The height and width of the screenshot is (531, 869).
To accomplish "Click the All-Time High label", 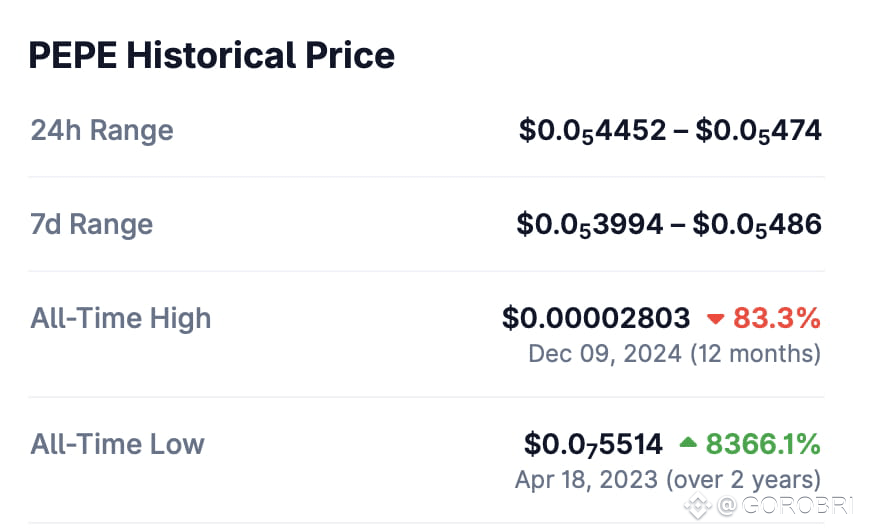I will [x=121, y=319].
